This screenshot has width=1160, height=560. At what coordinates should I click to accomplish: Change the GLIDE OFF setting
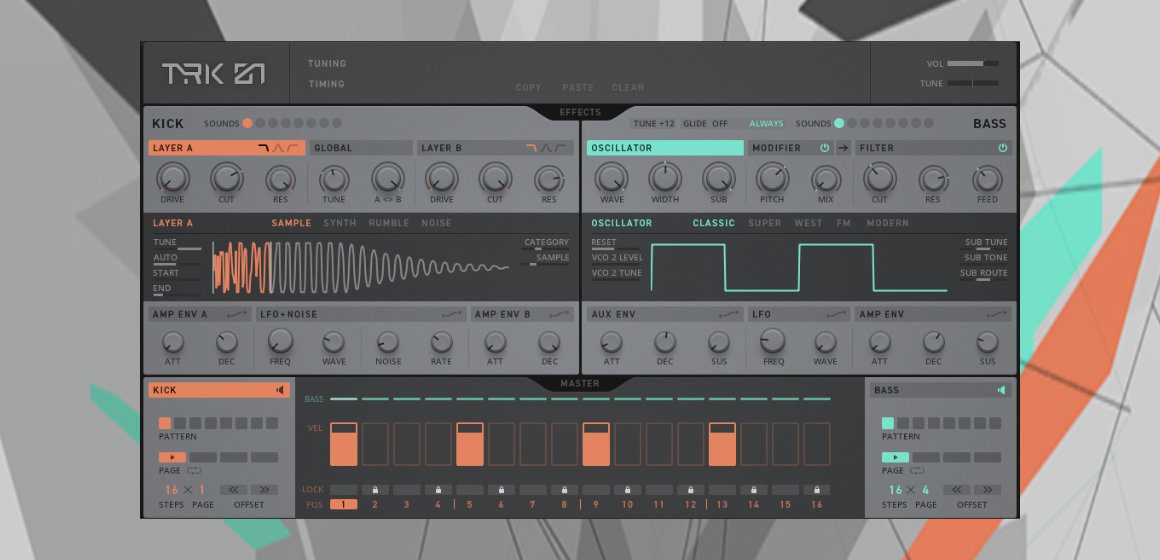point(705,124)
